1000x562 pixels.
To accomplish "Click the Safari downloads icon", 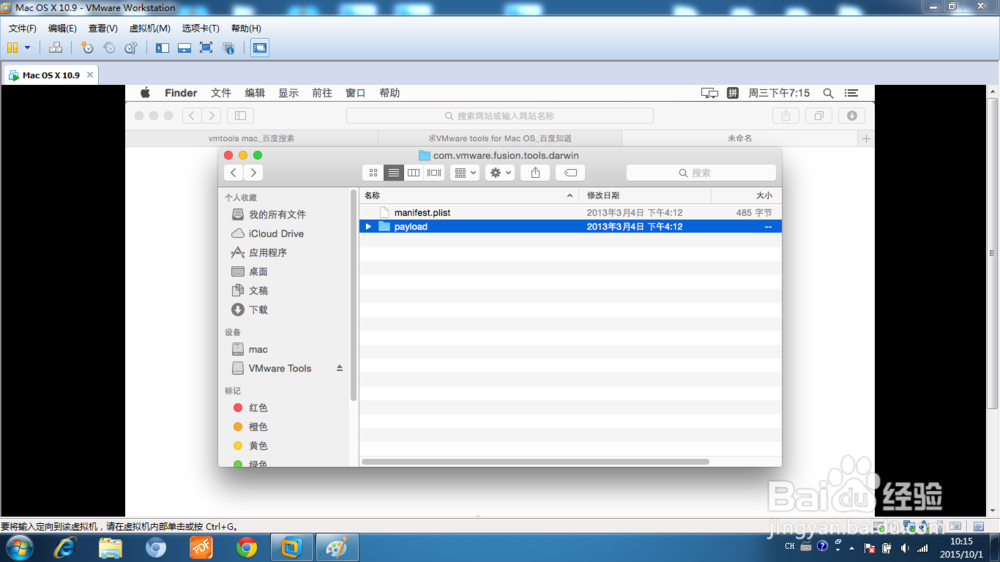I will [852, 115].
